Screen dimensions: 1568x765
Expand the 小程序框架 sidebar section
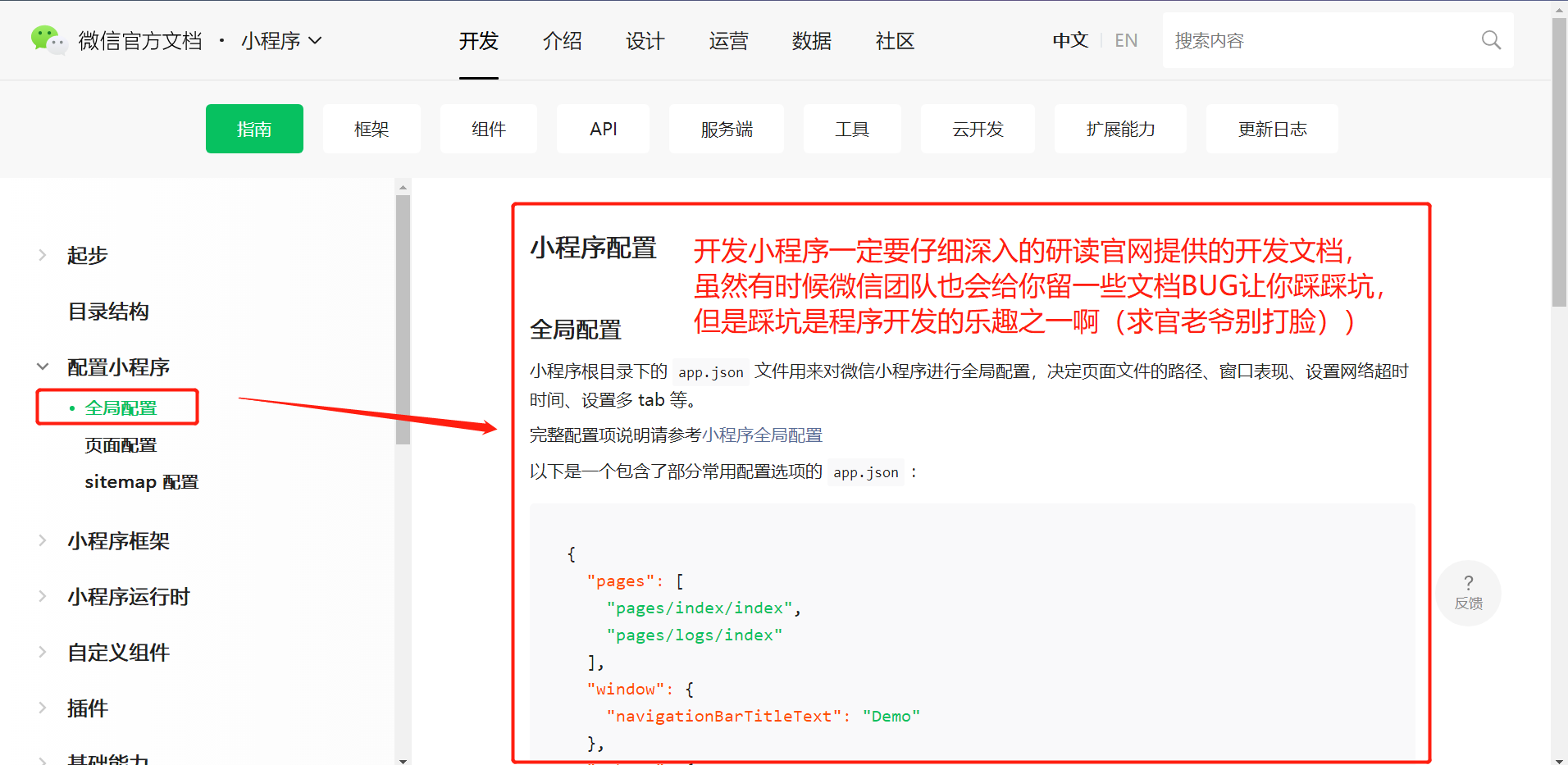[x=43, y=540]
